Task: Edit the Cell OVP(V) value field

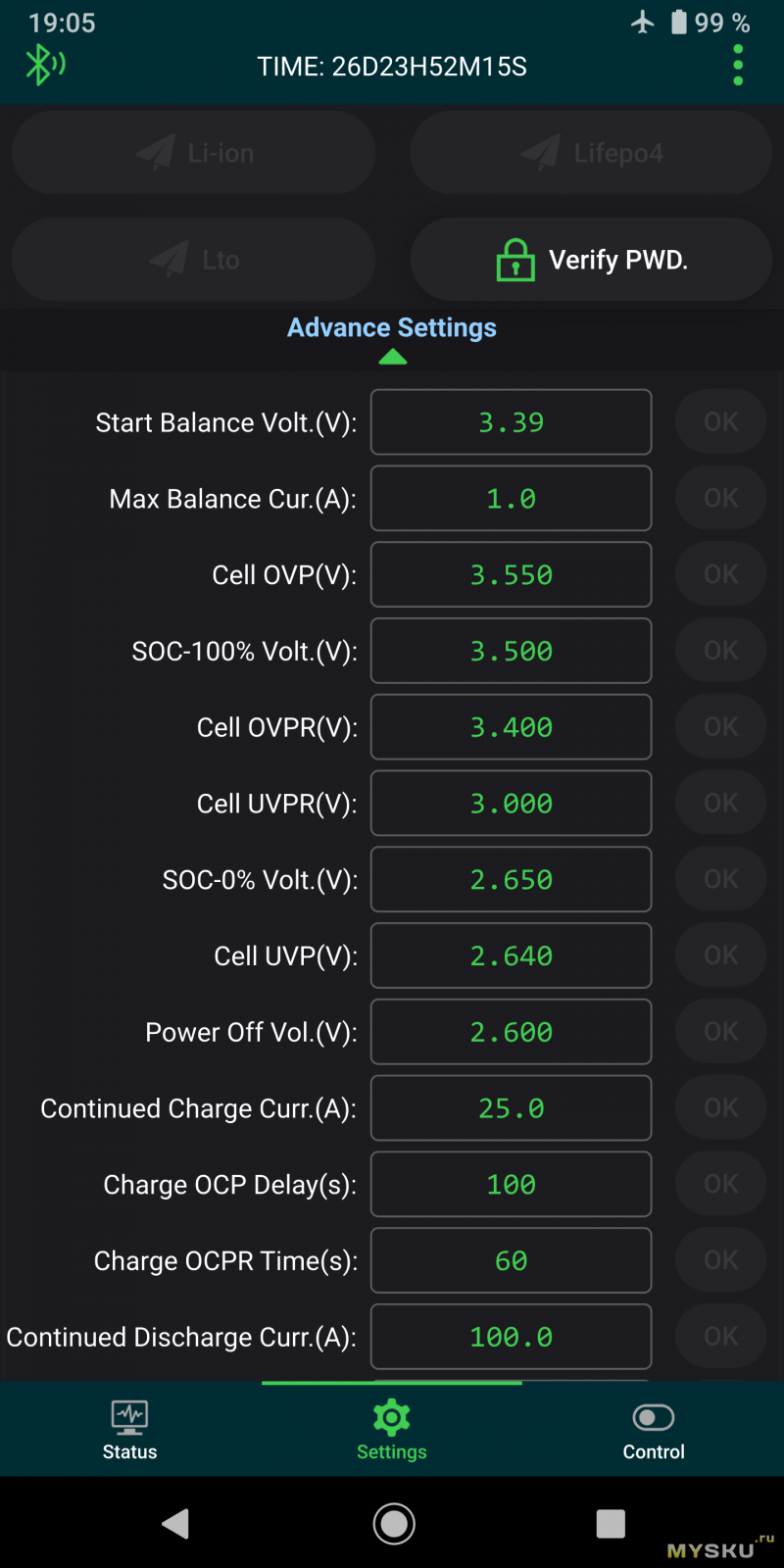Action: [511, 575]
